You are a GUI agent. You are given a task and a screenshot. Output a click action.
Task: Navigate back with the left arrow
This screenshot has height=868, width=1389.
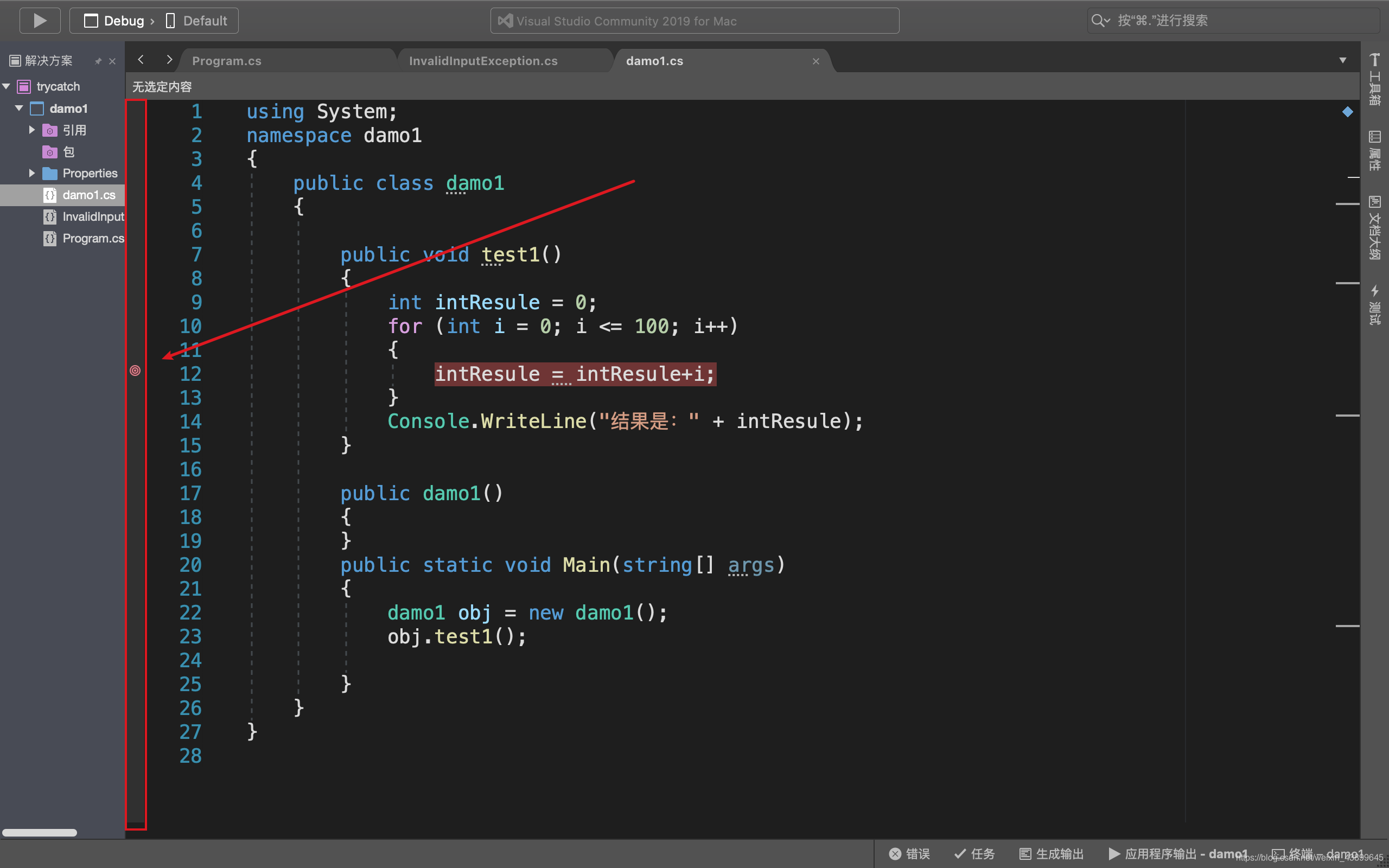[x=141, y=60]
